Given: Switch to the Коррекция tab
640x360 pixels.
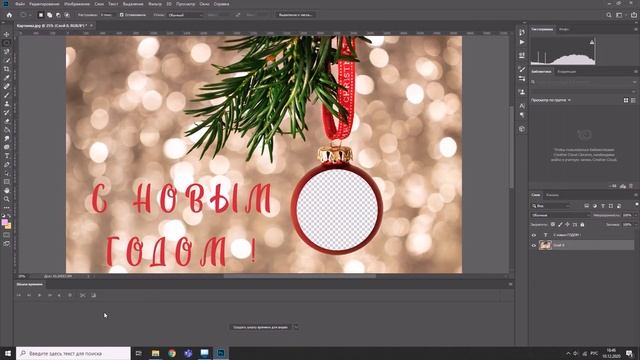Looking at the screenshot, I should click(567, 72).
